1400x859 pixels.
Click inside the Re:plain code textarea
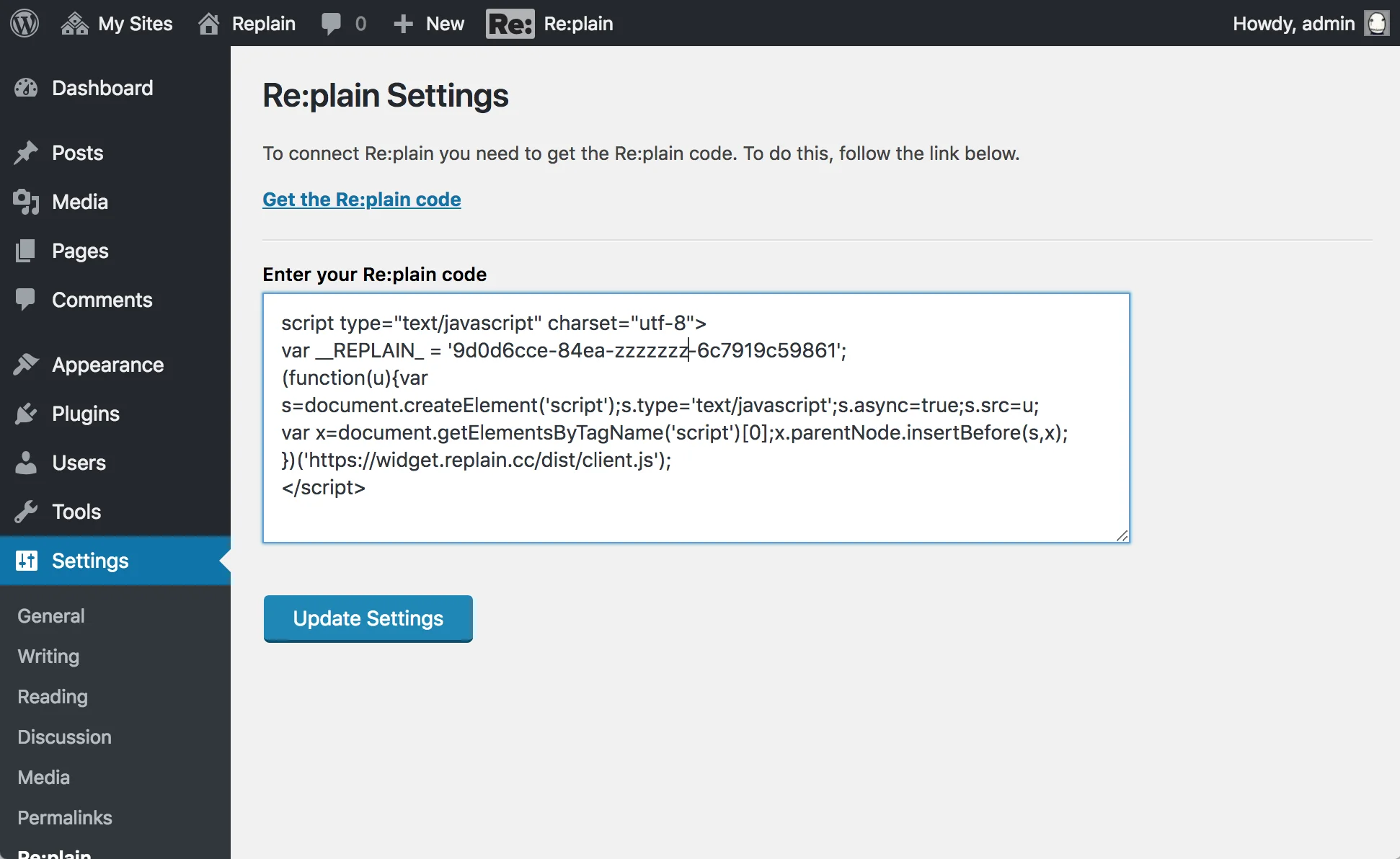(x=696, y=418)
